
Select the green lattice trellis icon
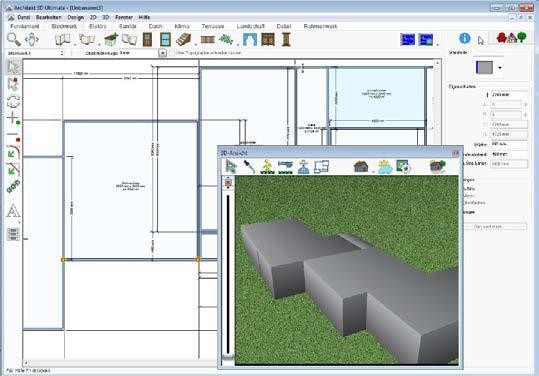click(226, 40)
